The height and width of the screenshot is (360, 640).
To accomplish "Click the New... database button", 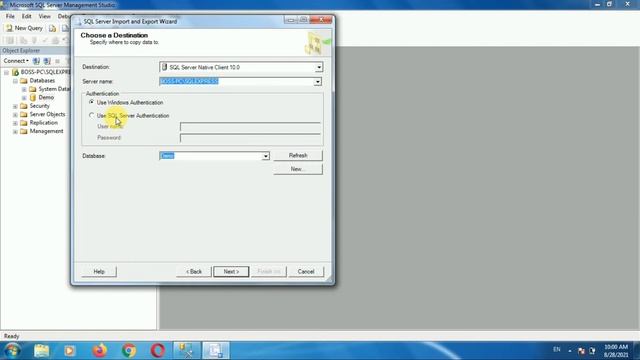I will point(298,169).
